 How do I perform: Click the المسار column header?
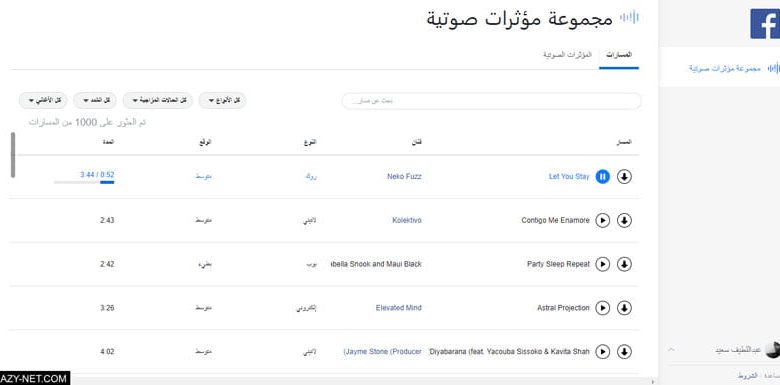click(x=624, y=142)
